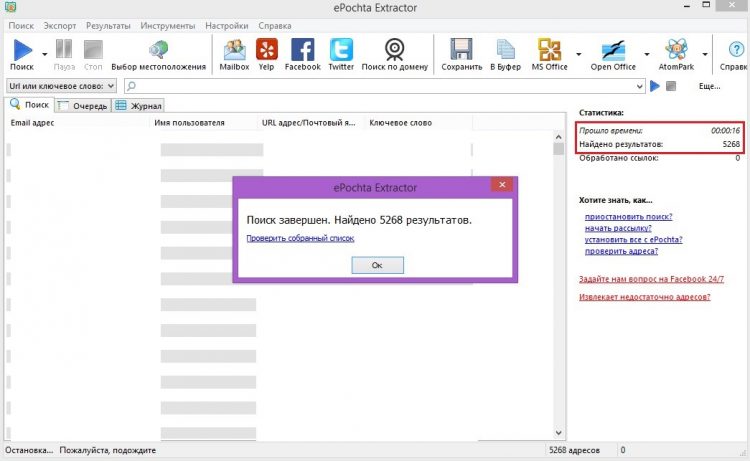Image resolution: width=750 pixels, height=461 pixels.
Task: Select the Facebook search icon
Action: (302, 50)
